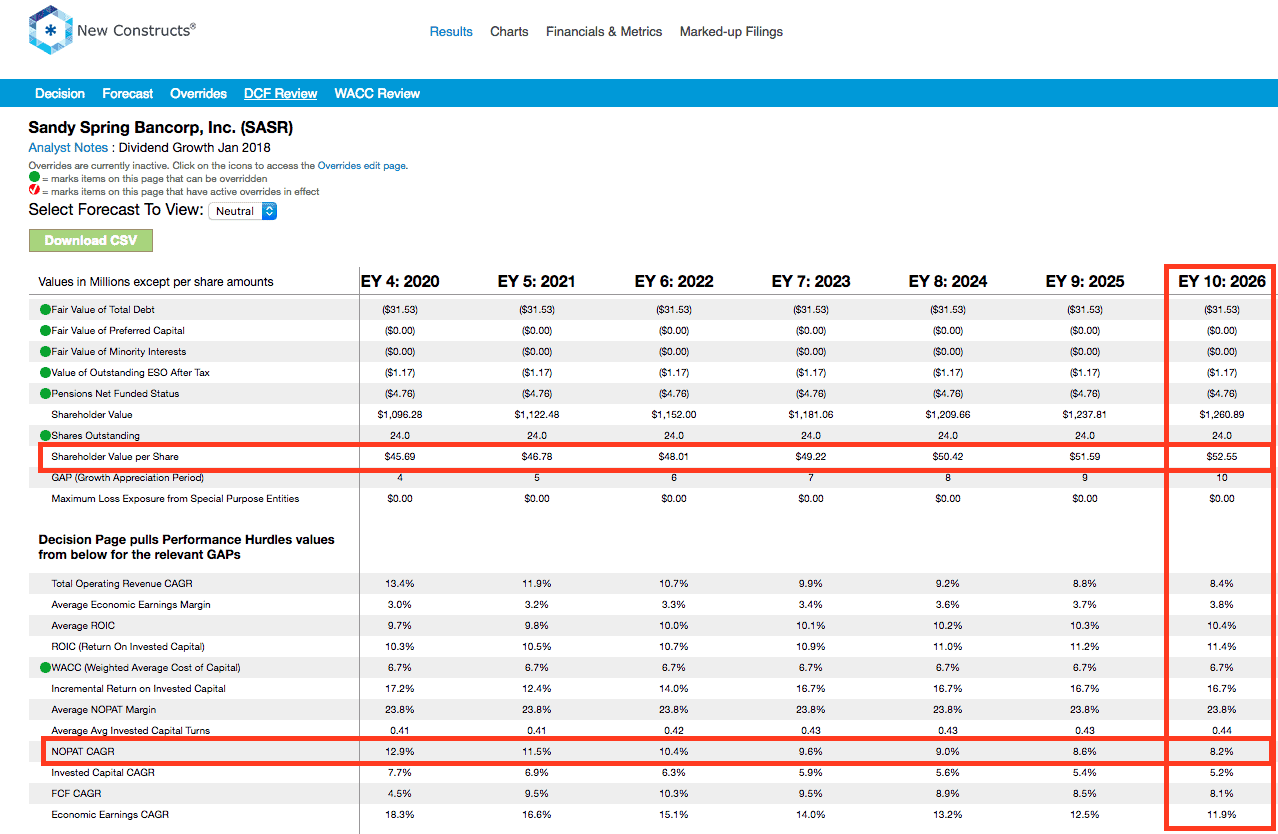Click the red checkmark active override legend icon
This screenshot has height=834, width=1278.
34,190
